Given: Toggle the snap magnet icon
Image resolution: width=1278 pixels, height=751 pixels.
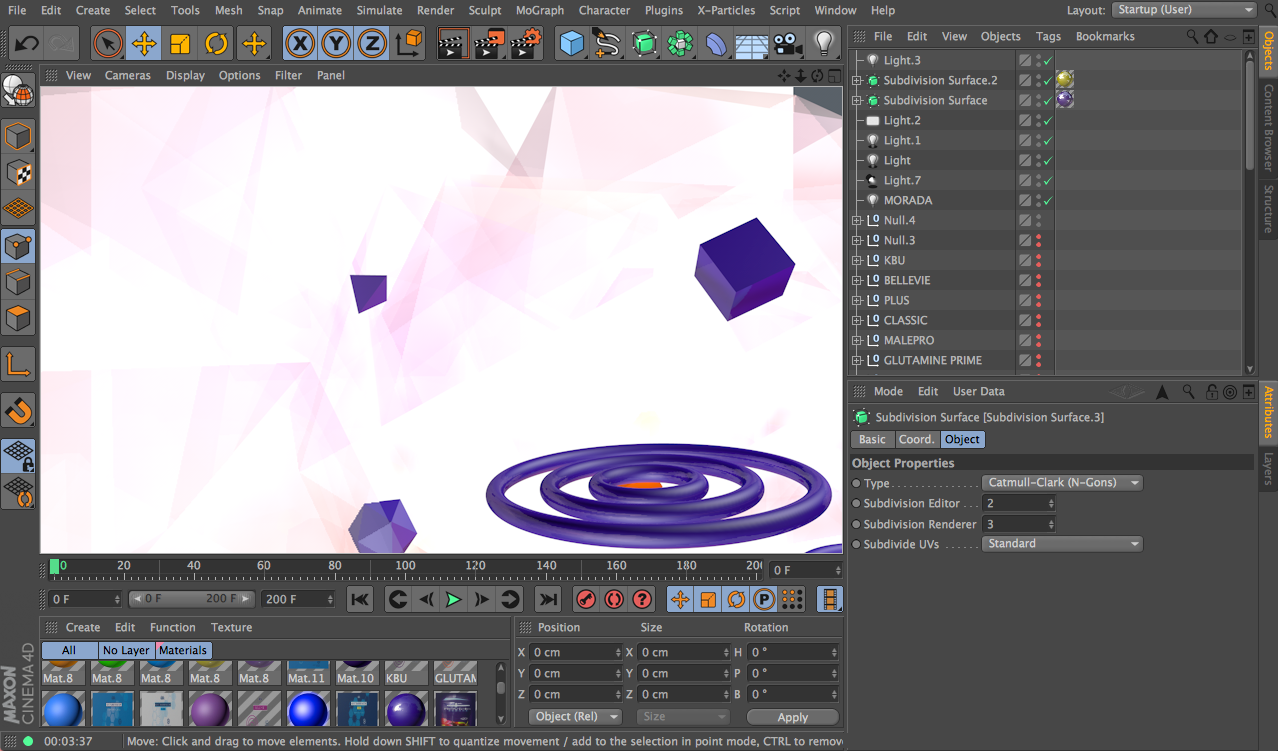Looking at the screenshot, I should pos(19,410).
